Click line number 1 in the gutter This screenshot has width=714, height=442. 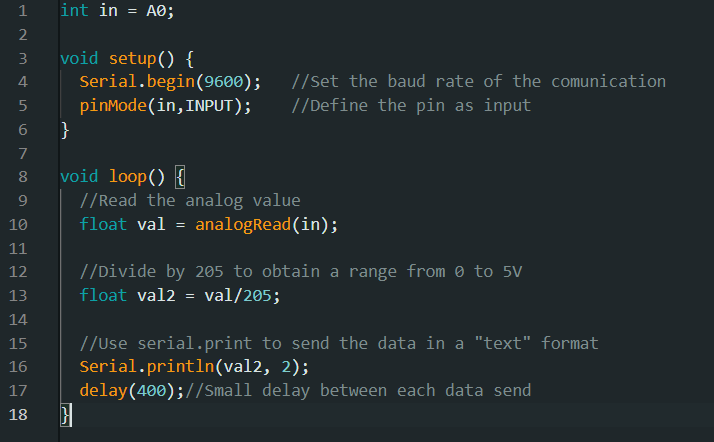23,10
